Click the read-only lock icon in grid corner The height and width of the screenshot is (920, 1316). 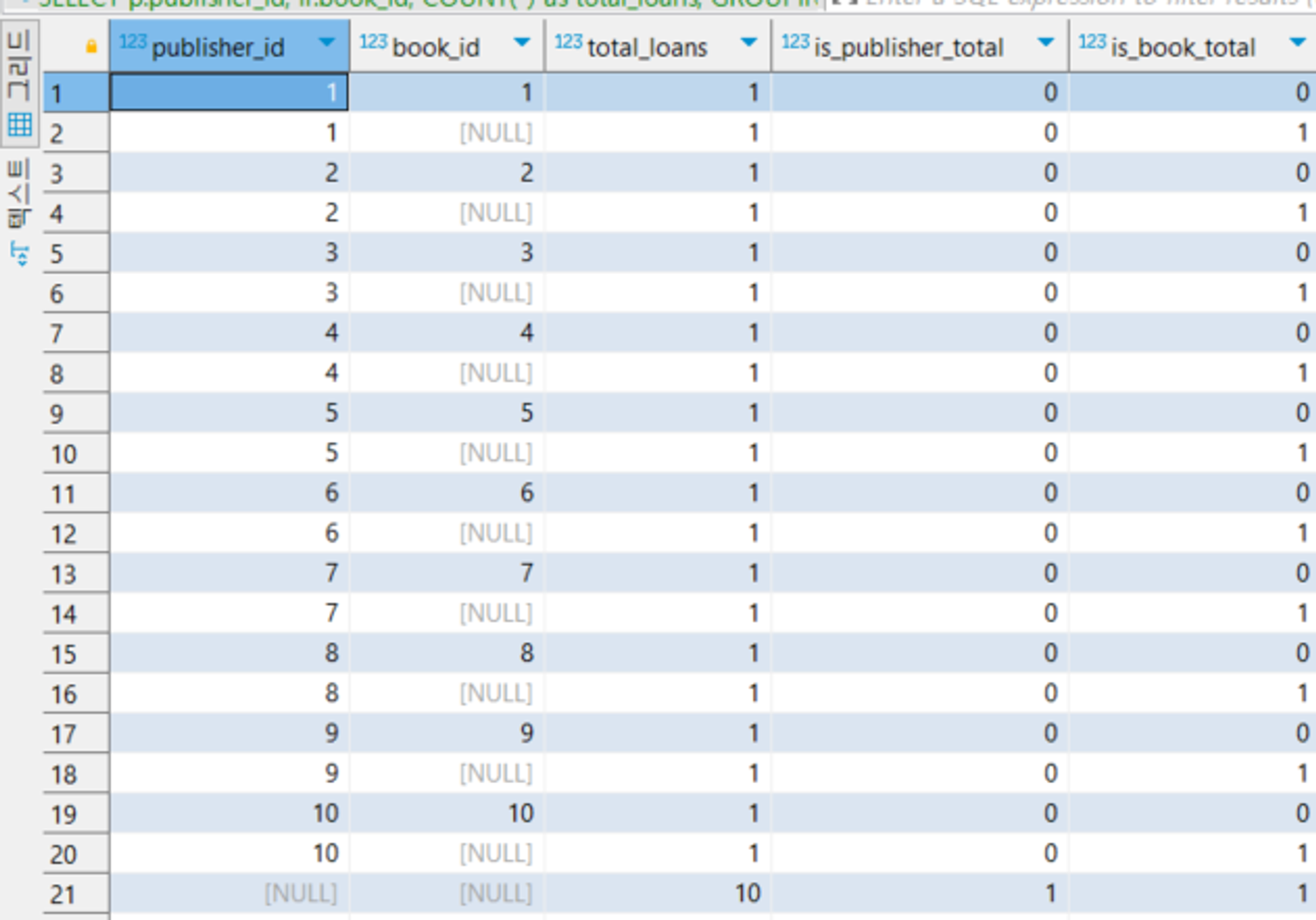click(92, 46)
